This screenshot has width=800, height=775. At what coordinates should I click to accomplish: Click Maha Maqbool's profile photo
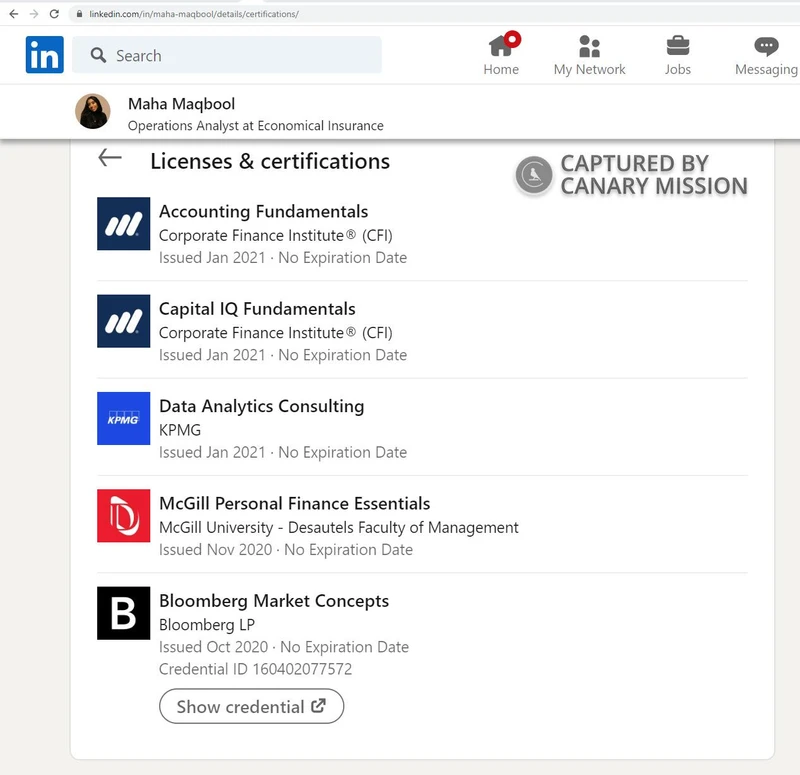click(x=93, y=112)
